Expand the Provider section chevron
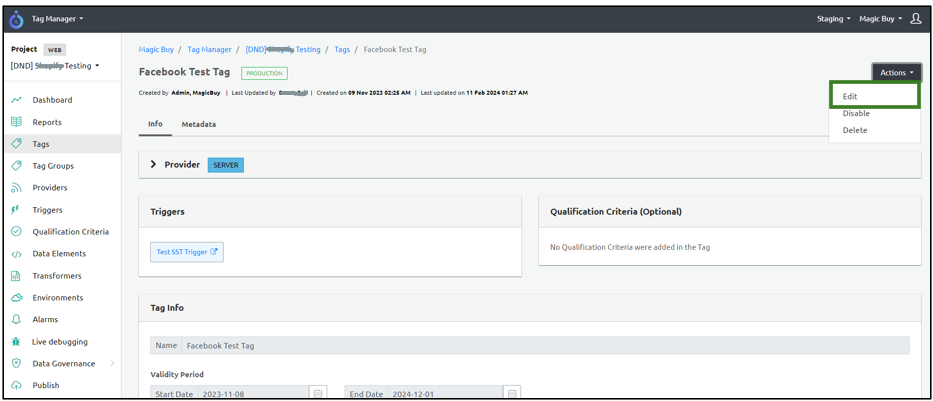This screenshot has width=933, height=401. [153, 164]
